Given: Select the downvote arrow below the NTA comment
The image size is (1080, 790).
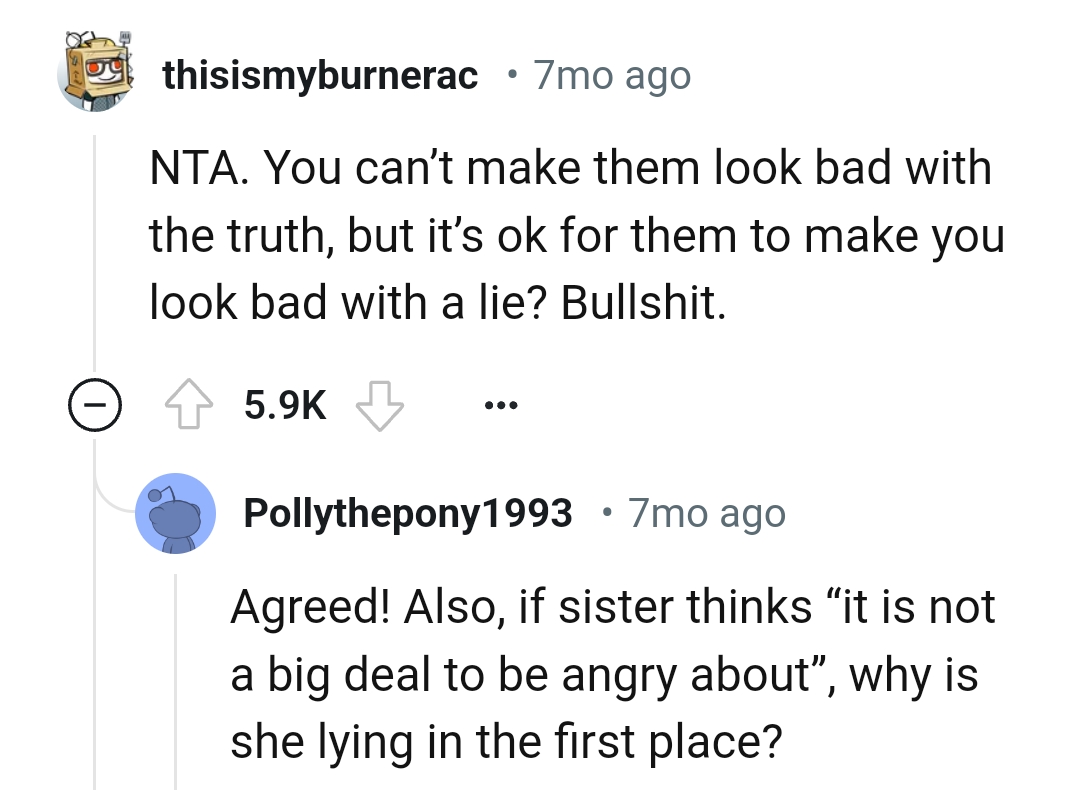Looking at the screenshot, I should click(380, 405).
